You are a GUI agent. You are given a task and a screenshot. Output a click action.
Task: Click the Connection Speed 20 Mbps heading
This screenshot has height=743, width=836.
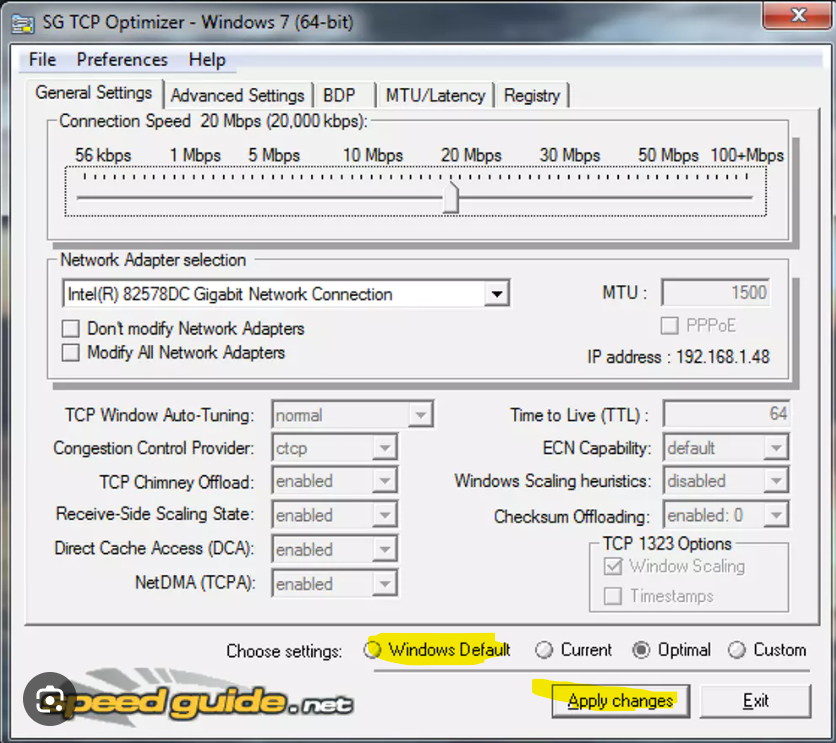(213, 121)
